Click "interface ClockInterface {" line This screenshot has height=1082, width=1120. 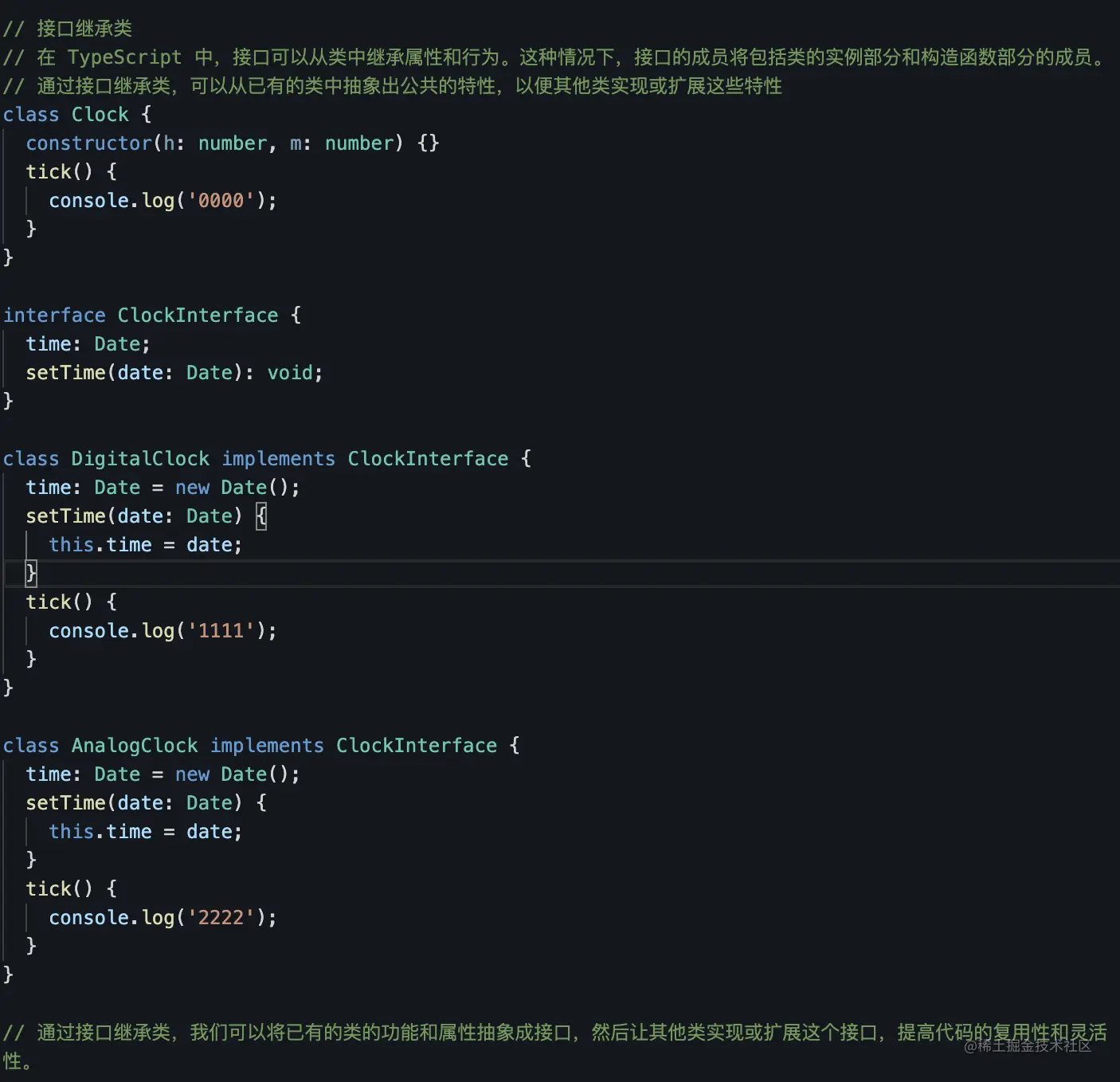point(152,316)
